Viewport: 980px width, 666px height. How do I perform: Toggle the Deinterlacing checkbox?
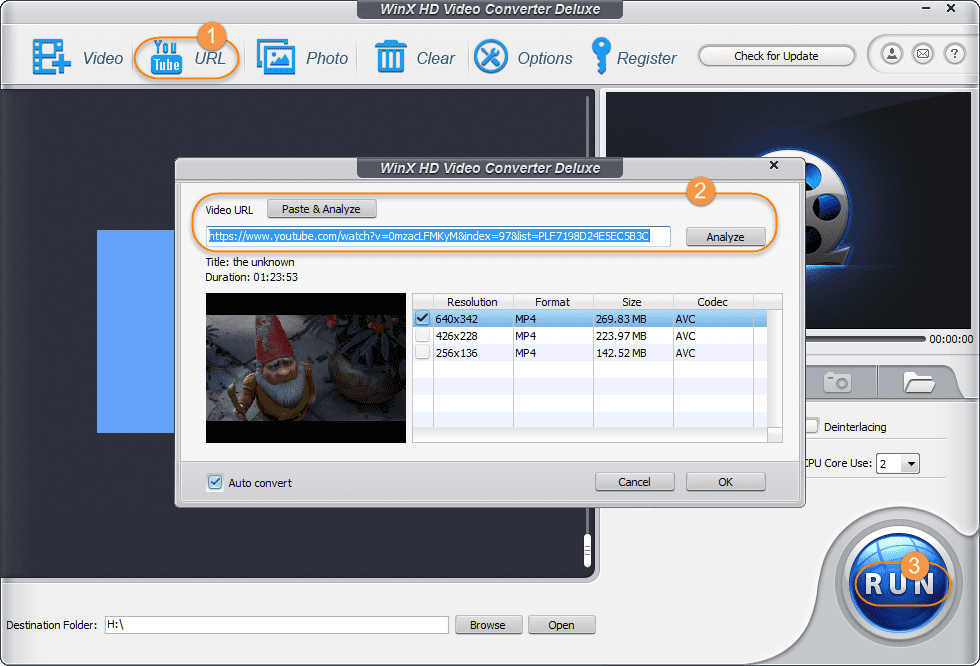[x=811, y=426]
